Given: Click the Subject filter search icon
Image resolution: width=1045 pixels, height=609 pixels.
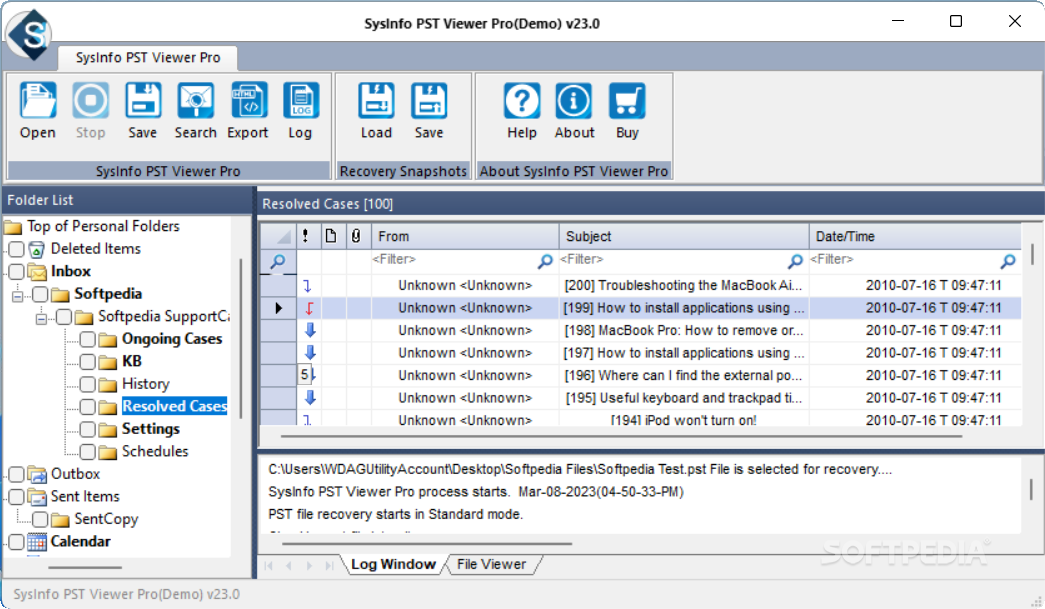Looking at the screenshot, I should coord(795,261).
